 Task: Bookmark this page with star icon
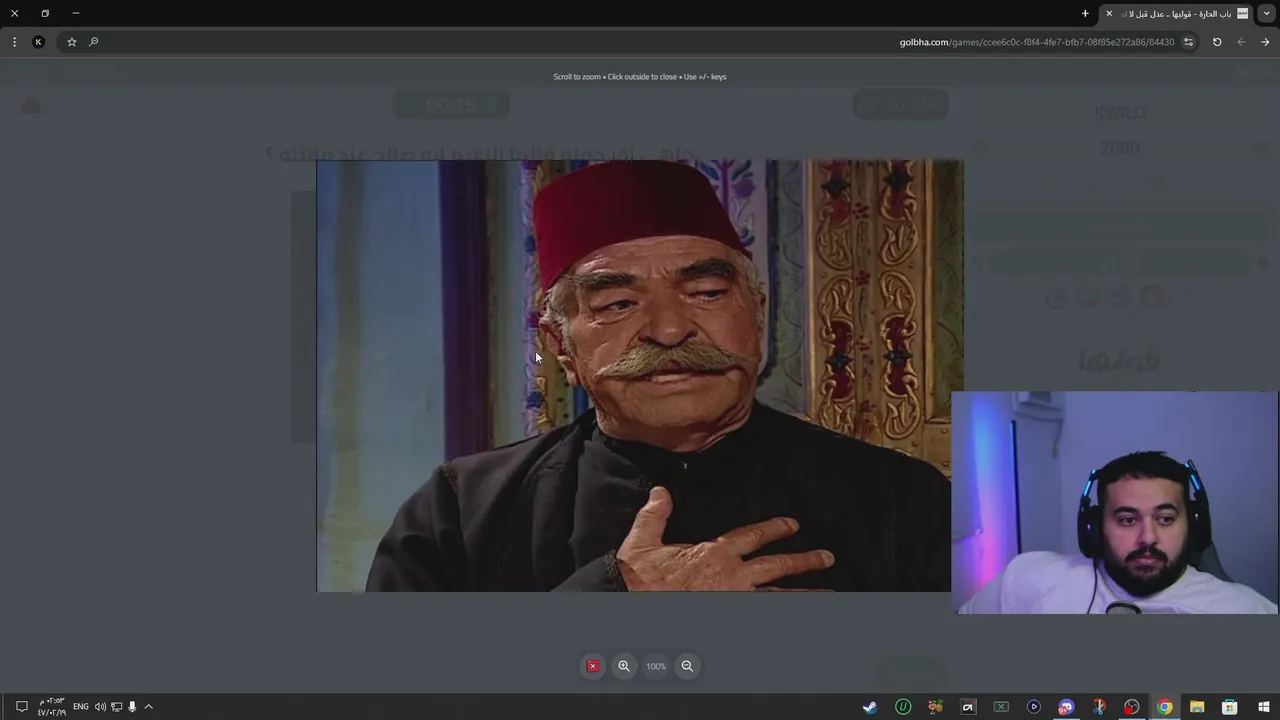point(72,42)
